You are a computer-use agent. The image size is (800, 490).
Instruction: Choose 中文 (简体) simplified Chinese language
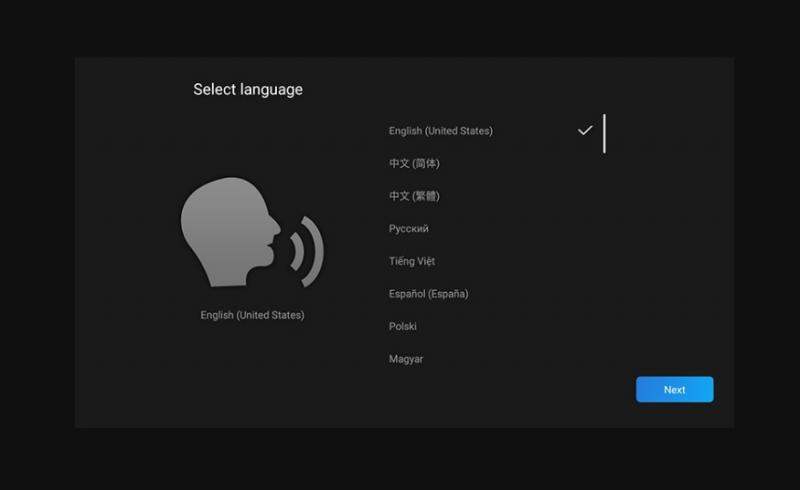414,163
